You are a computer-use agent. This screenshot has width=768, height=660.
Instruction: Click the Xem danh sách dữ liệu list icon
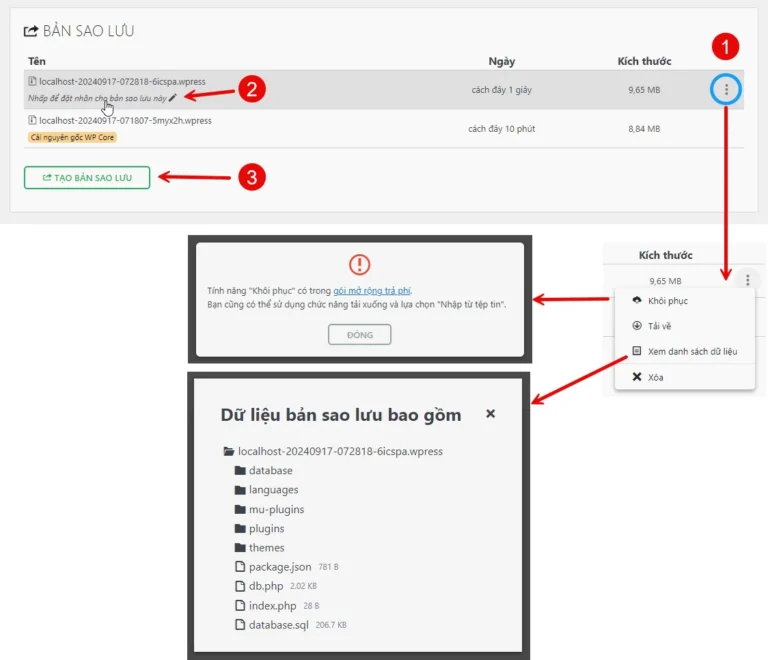click(637, 351)
